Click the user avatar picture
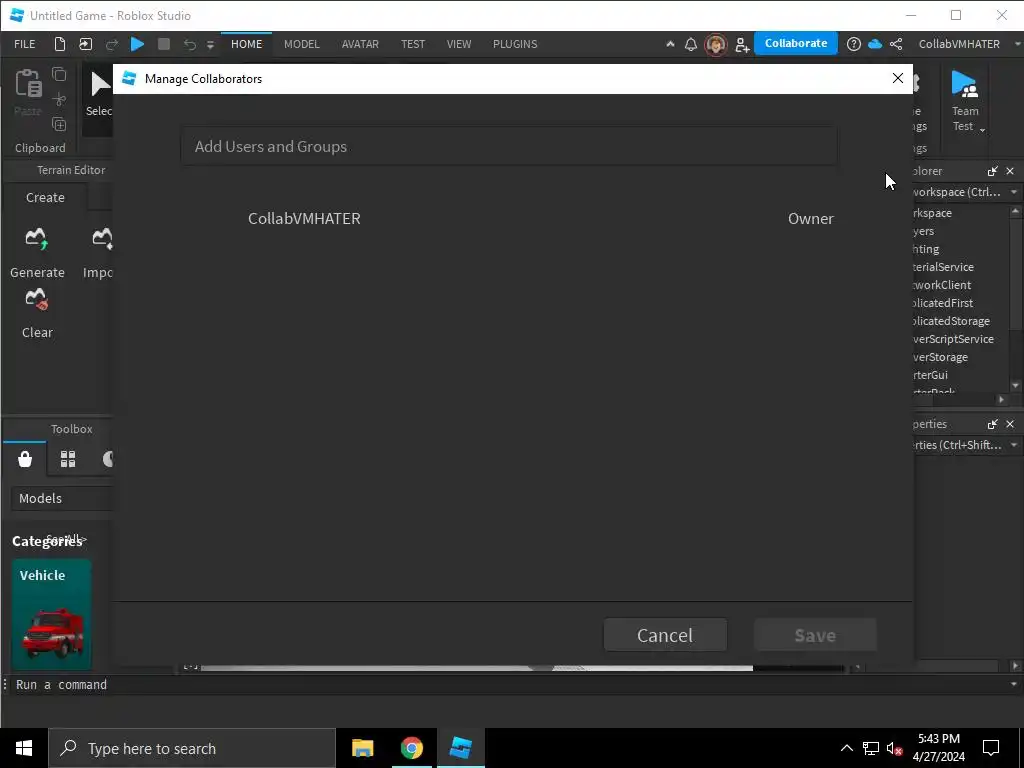 click(716, 44)
